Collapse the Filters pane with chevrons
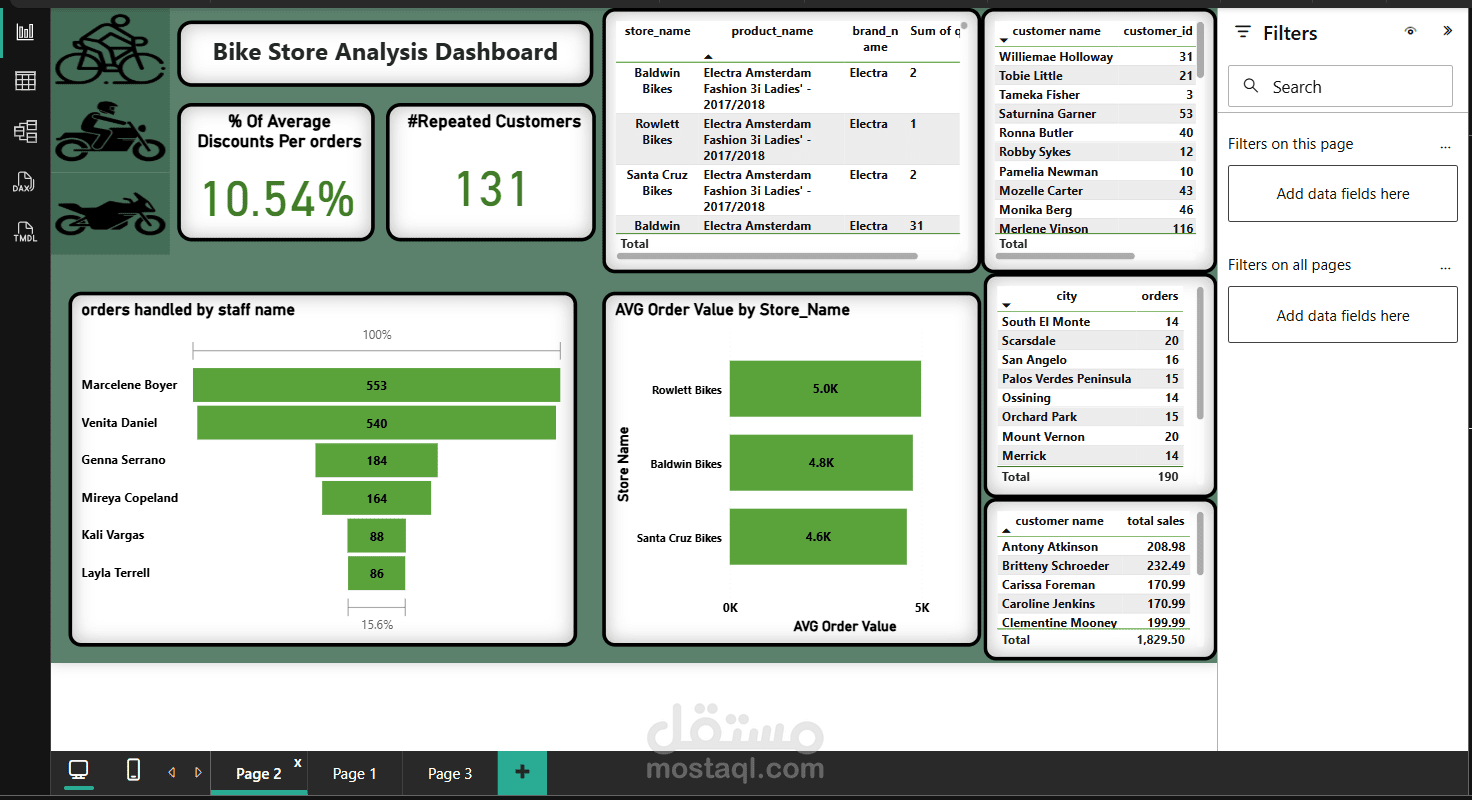 (x=1447, y=31)
